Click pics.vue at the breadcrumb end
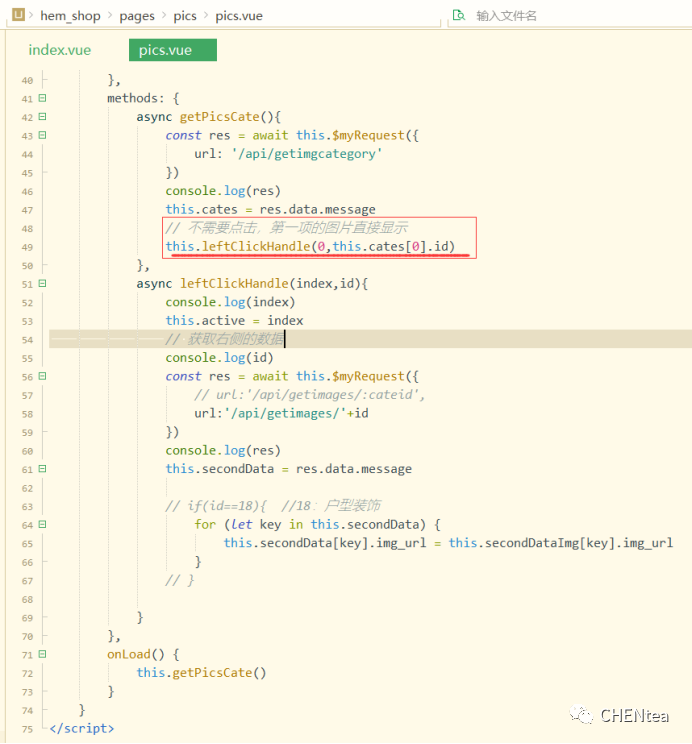This screenshot has height=744, width=692. click(239, 16)
